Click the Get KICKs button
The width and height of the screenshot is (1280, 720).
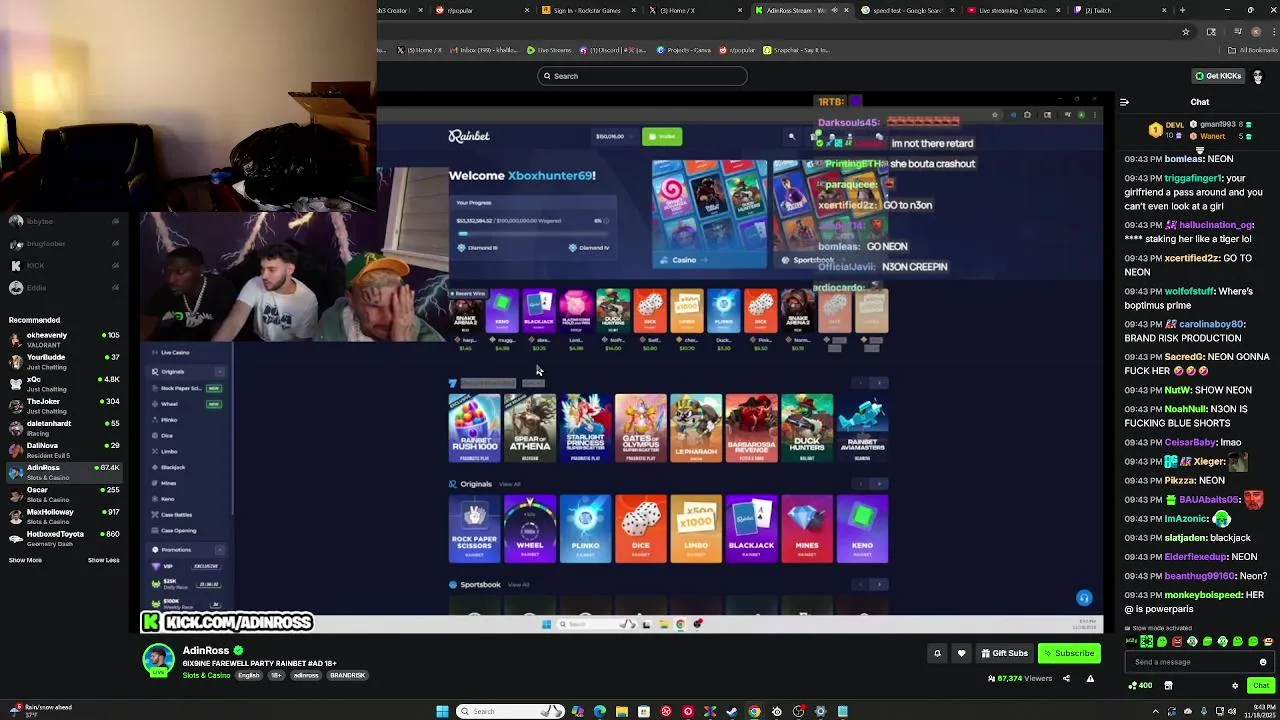[x=1218, y=76]
